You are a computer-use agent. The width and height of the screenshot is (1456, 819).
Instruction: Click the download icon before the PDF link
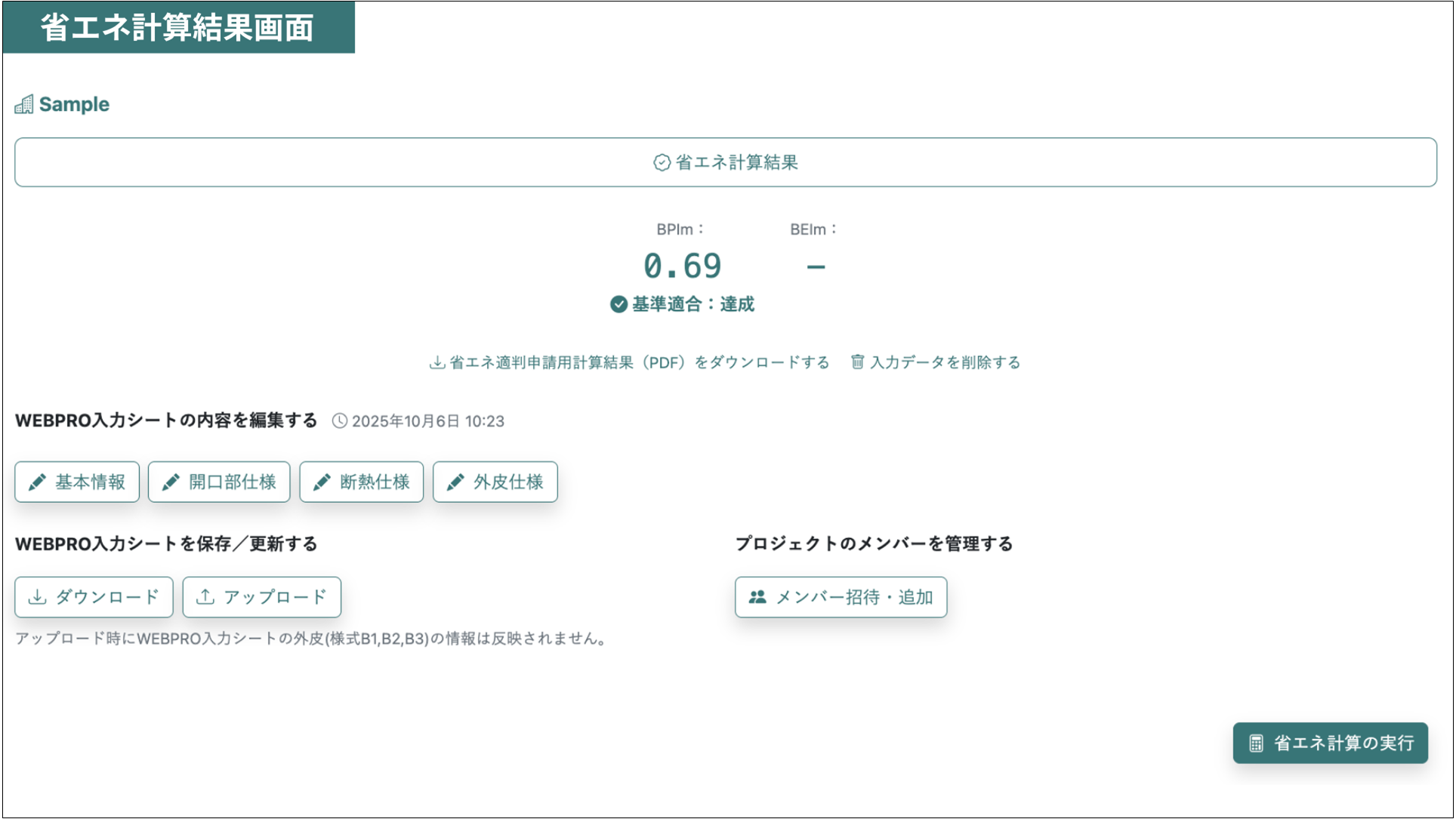436,362
